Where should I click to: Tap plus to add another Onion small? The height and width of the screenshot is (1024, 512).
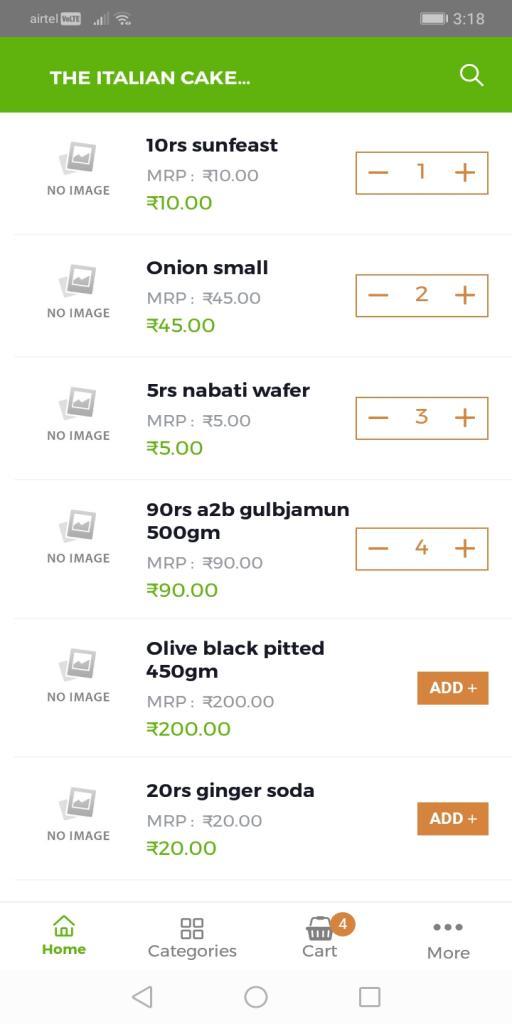464,296
